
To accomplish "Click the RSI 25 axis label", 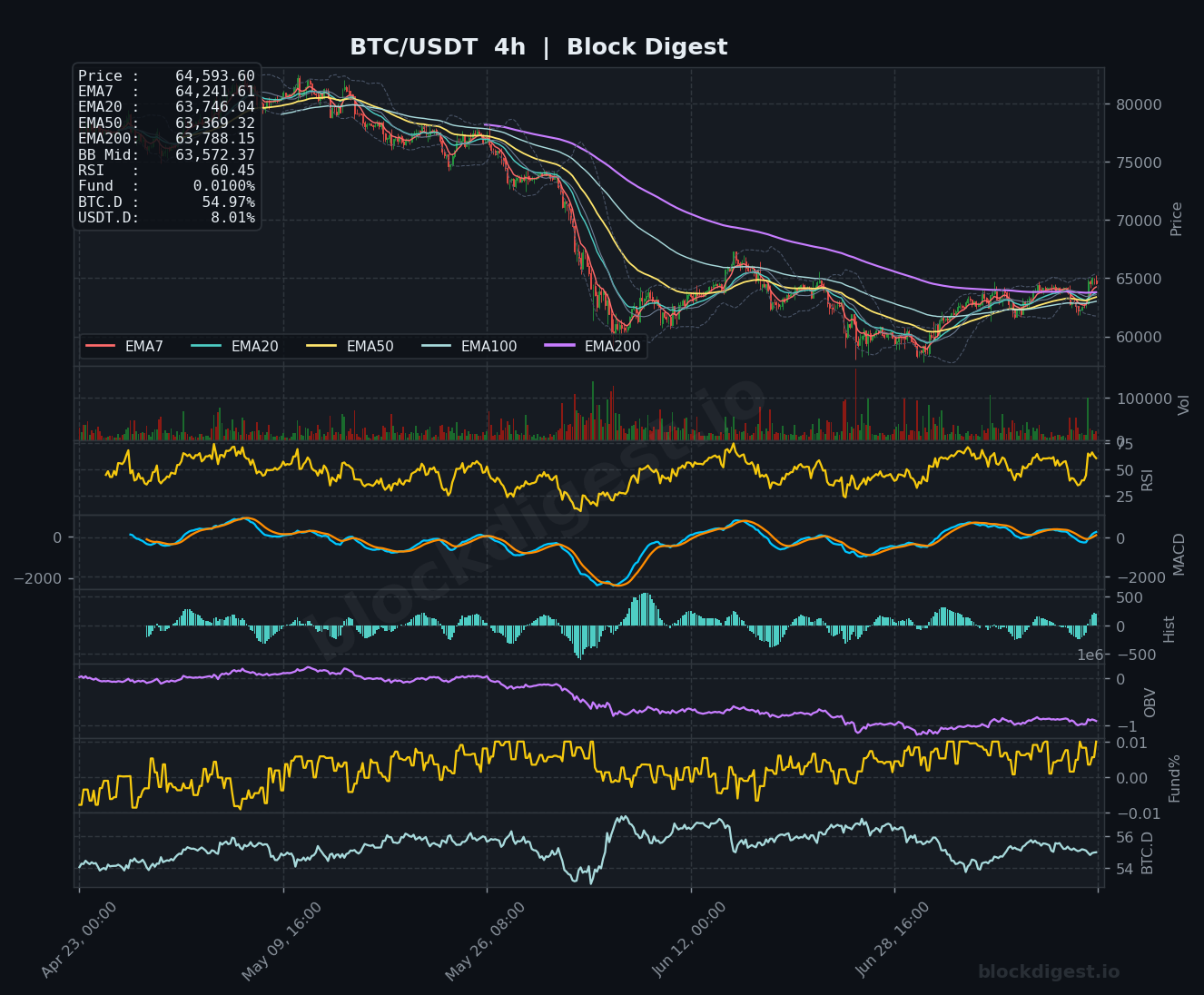I will tap(1124, 497).
